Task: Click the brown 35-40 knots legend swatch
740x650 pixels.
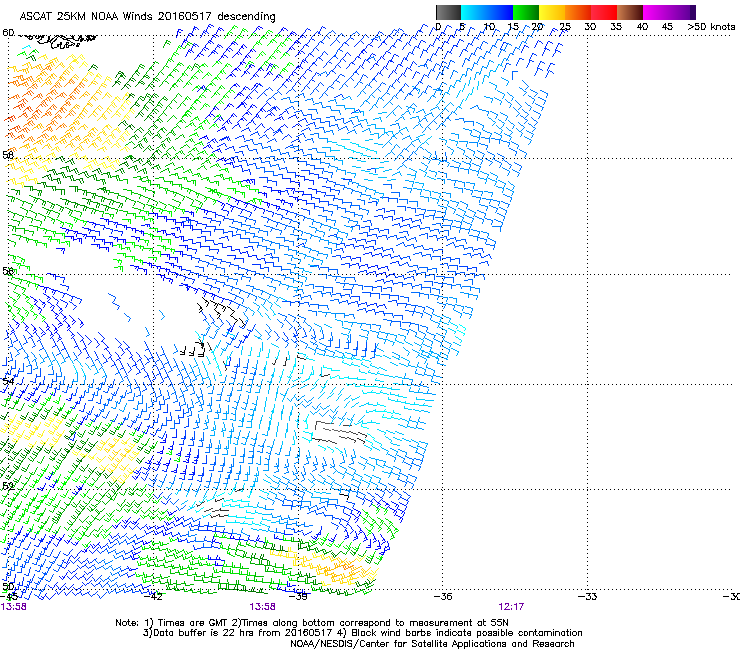Action: coord(630,12)
